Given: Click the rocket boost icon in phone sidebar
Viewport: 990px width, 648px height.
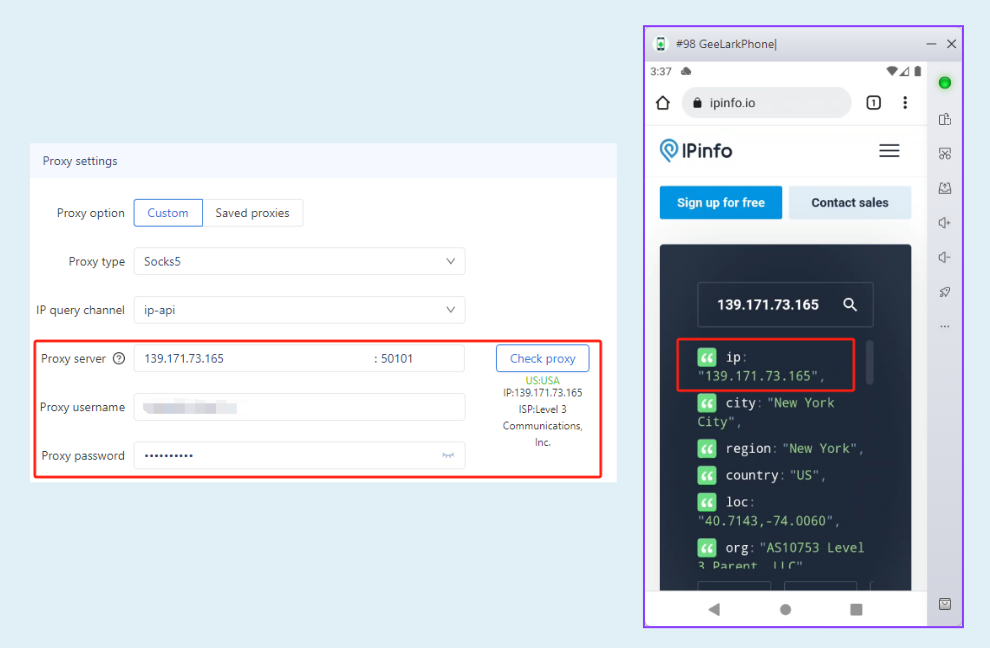Looking at the screenshot, I should pyautogui.click(x=945, y=292).
